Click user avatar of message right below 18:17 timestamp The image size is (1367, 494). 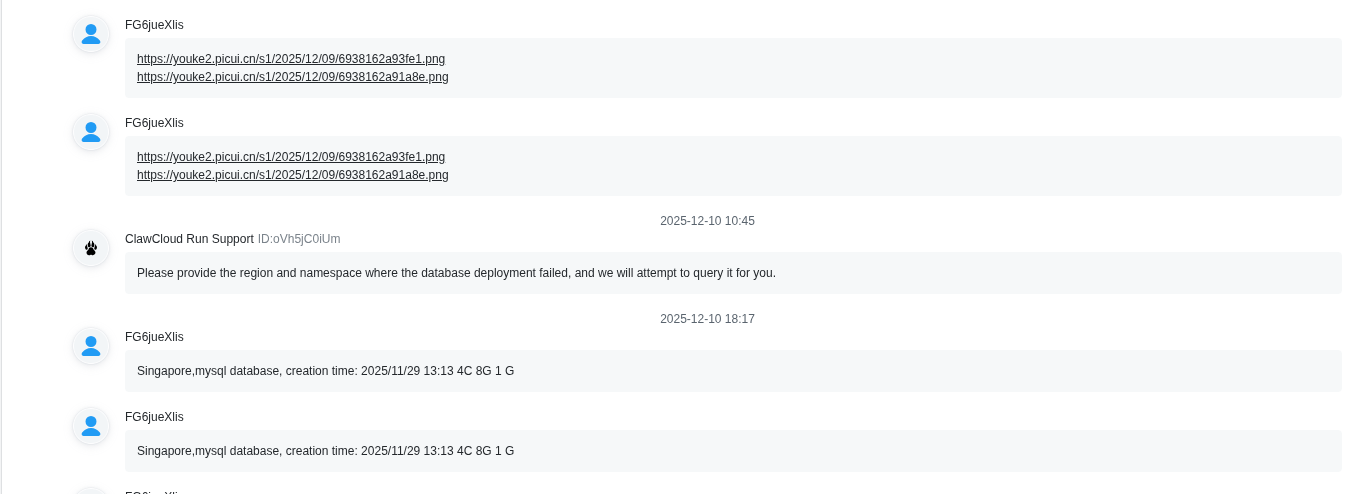(91, 346)
